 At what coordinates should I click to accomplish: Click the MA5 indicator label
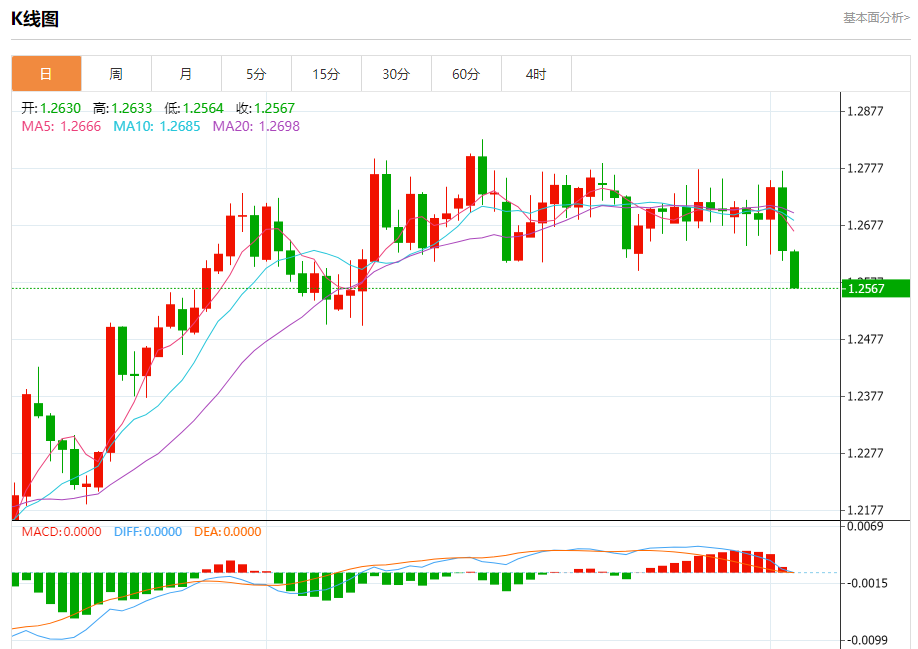tap(61, 126)
